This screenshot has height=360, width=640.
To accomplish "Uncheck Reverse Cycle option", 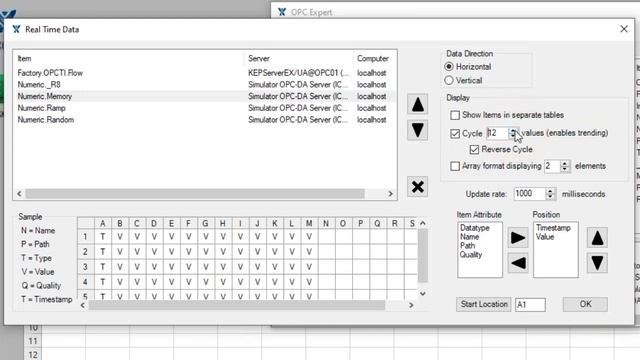I will [x=474, y=149].
